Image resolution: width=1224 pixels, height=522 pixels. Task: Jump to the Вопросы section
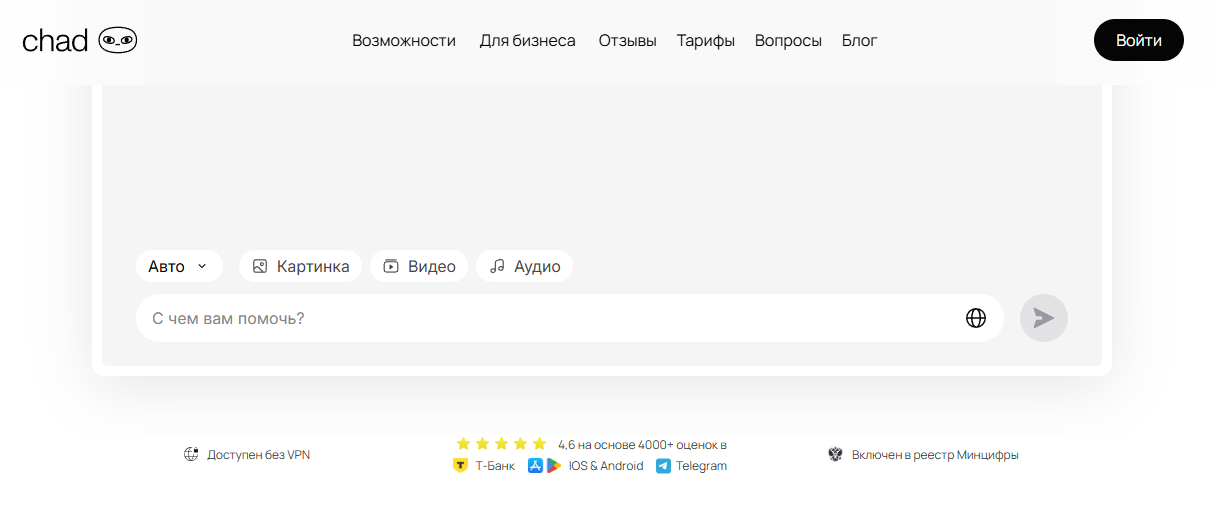click(x=788, y=41)
